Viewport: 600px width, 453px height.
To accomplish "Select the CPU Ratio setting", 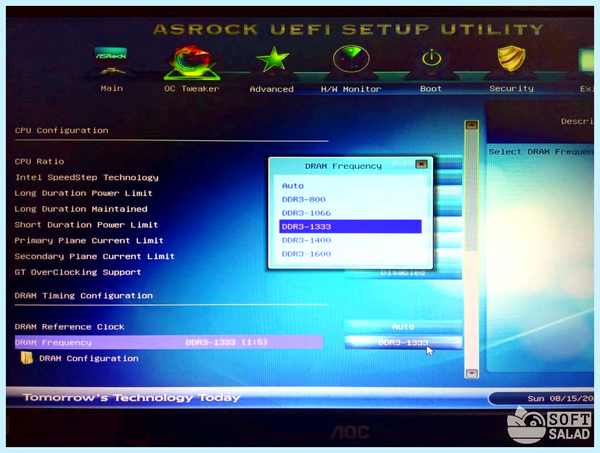I will tap(39, 161).
